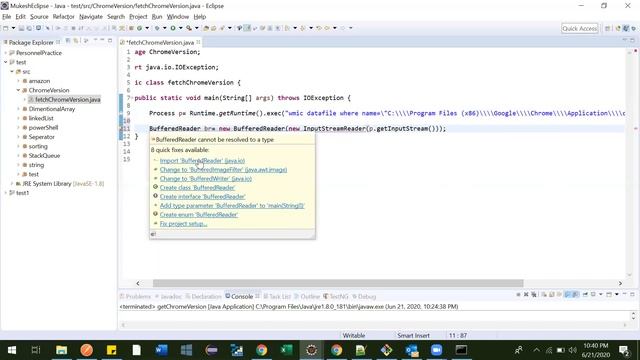Select the linkedList package

tap(41, 118)
